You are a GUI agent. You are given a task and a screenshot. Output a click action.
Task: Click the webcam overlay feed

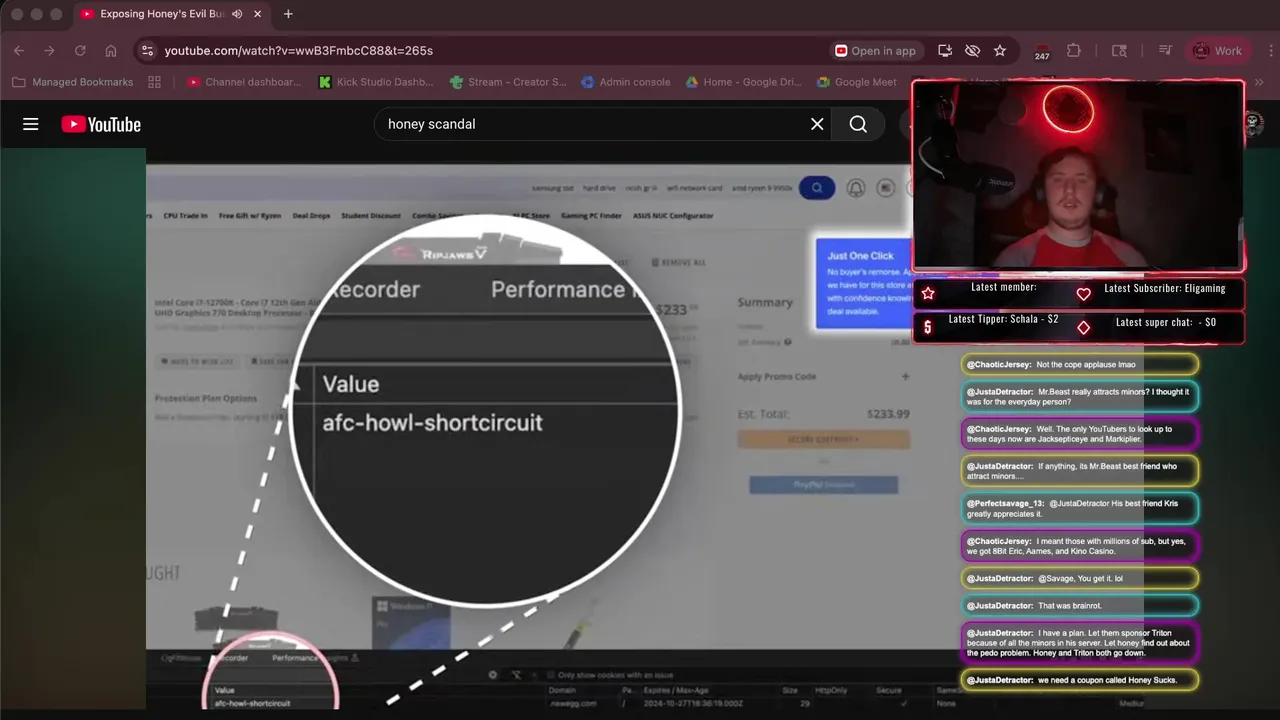point(1078,177)
